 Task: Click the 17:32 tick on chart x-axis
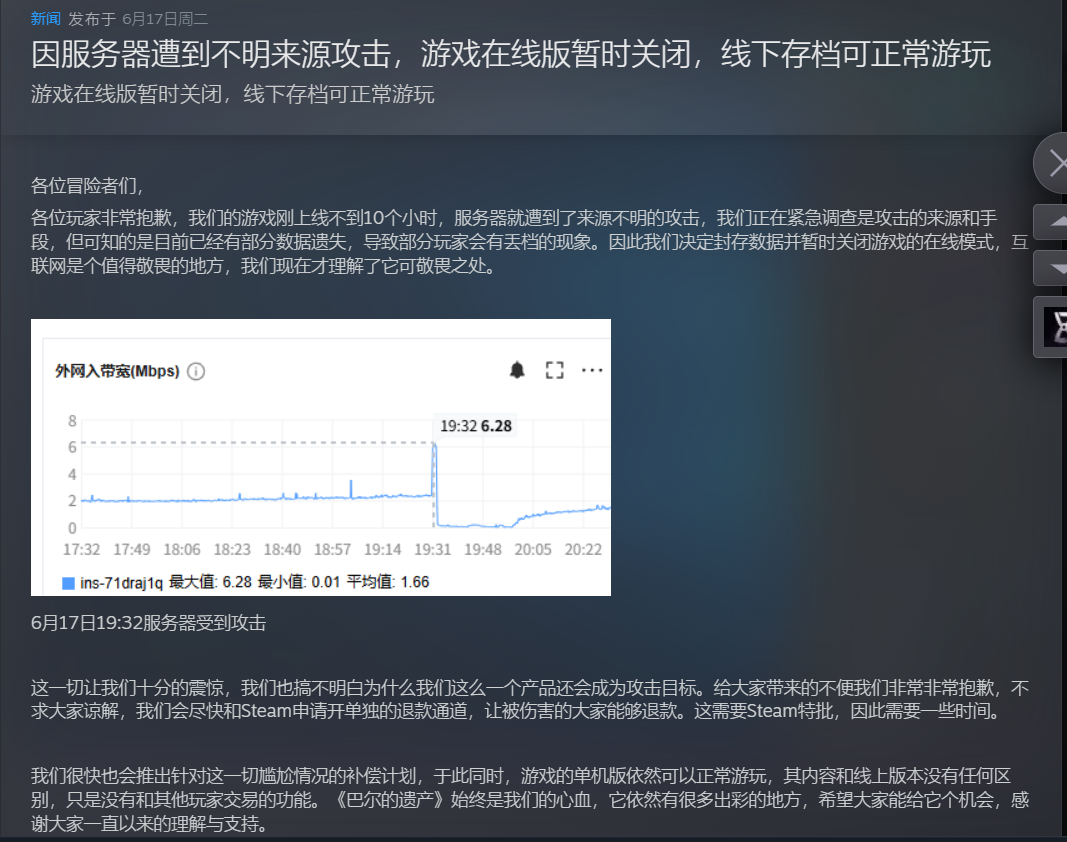[82, 549]
